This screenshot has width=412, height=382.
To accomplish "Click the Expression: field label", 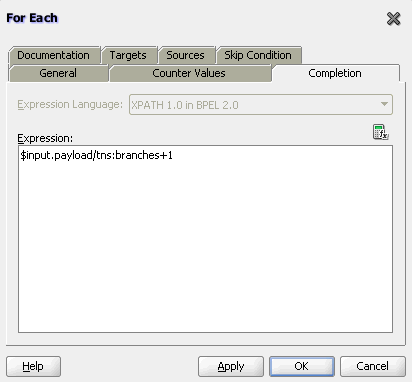I will pos(45,138).
